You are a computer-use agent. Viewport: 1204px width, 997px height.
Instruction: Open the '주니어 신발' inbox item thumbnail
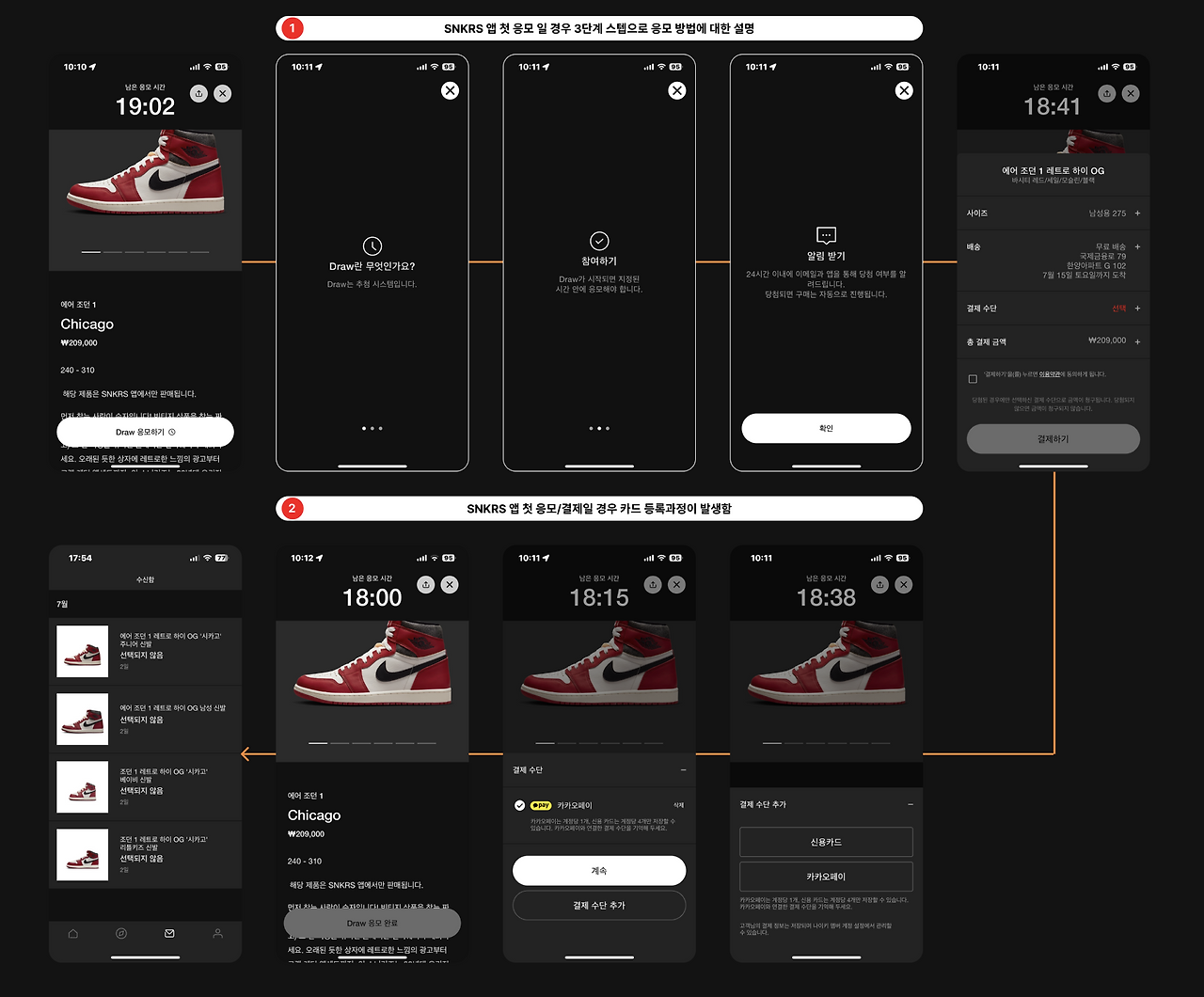click(x=83, y=651)
